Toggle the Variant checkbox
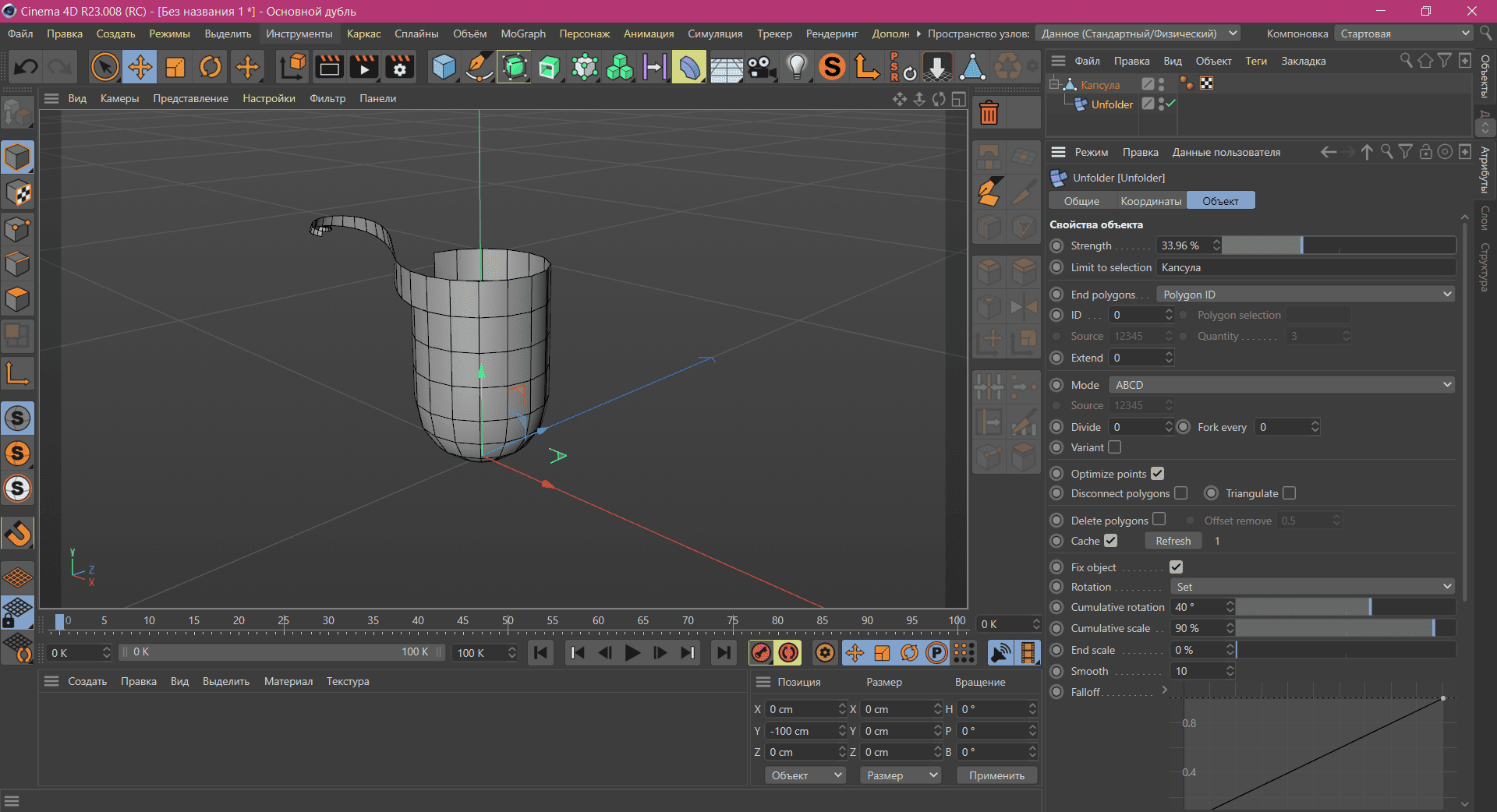This screenshot has width=1497, height=812. (1115, 447)
